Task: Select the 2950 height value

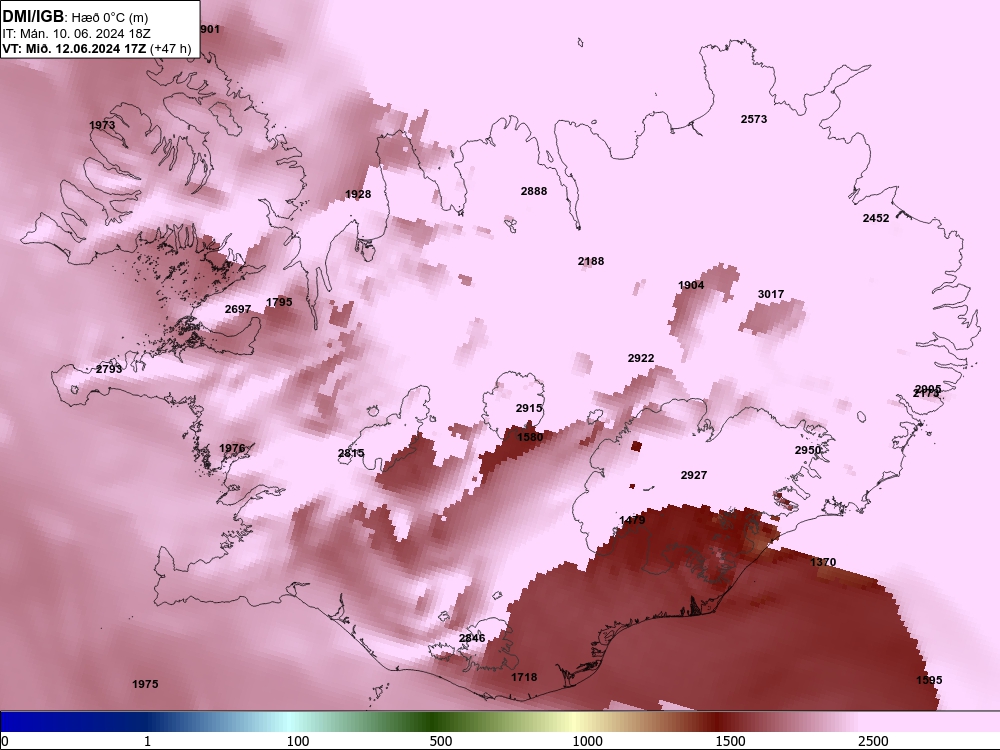Action: pyautogui.click(x=808, y=450)
